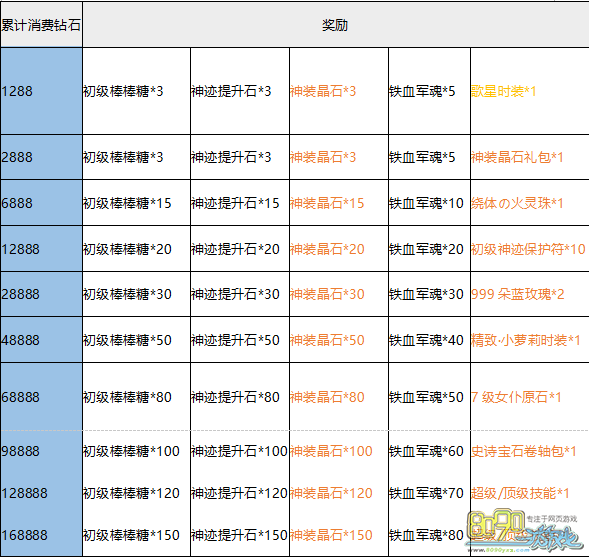Click the 歌星时装*1 reward cell
Screen dimensions: 589x558
pos(530,91)
